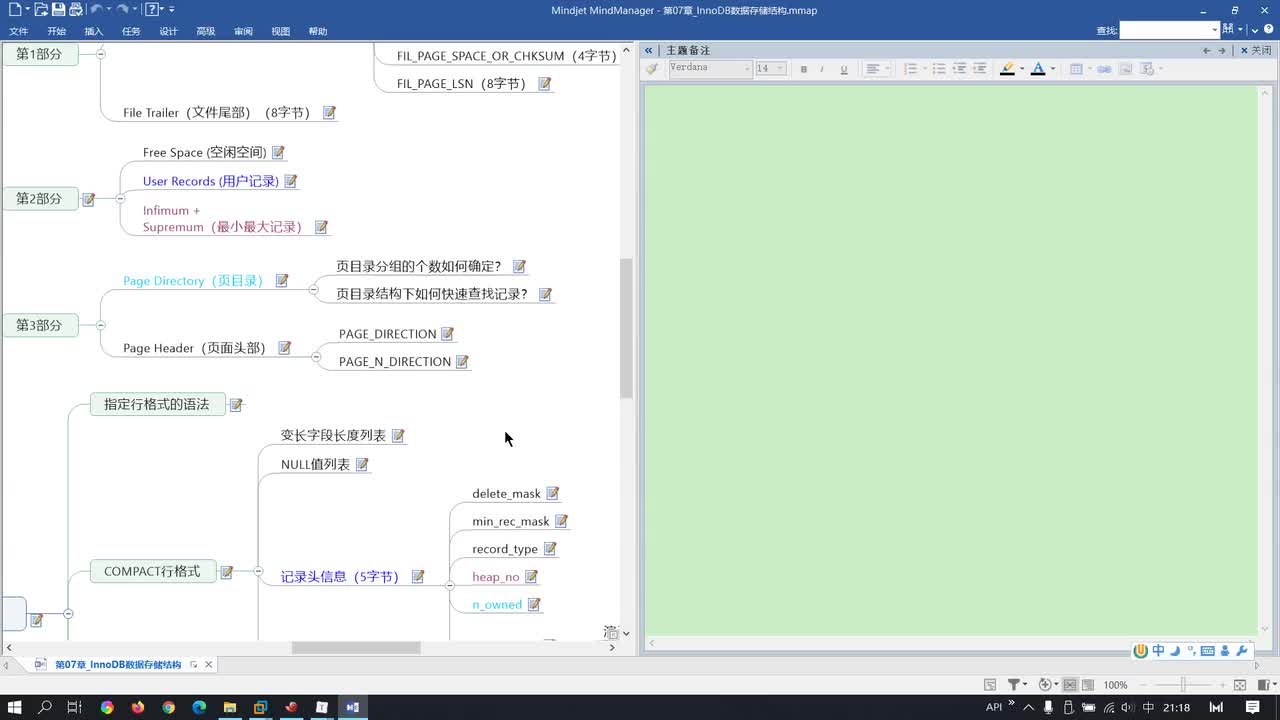Open the 设计 ribbon tab
This screenshot has width=1280, height=720.
(x=168, y=32)
